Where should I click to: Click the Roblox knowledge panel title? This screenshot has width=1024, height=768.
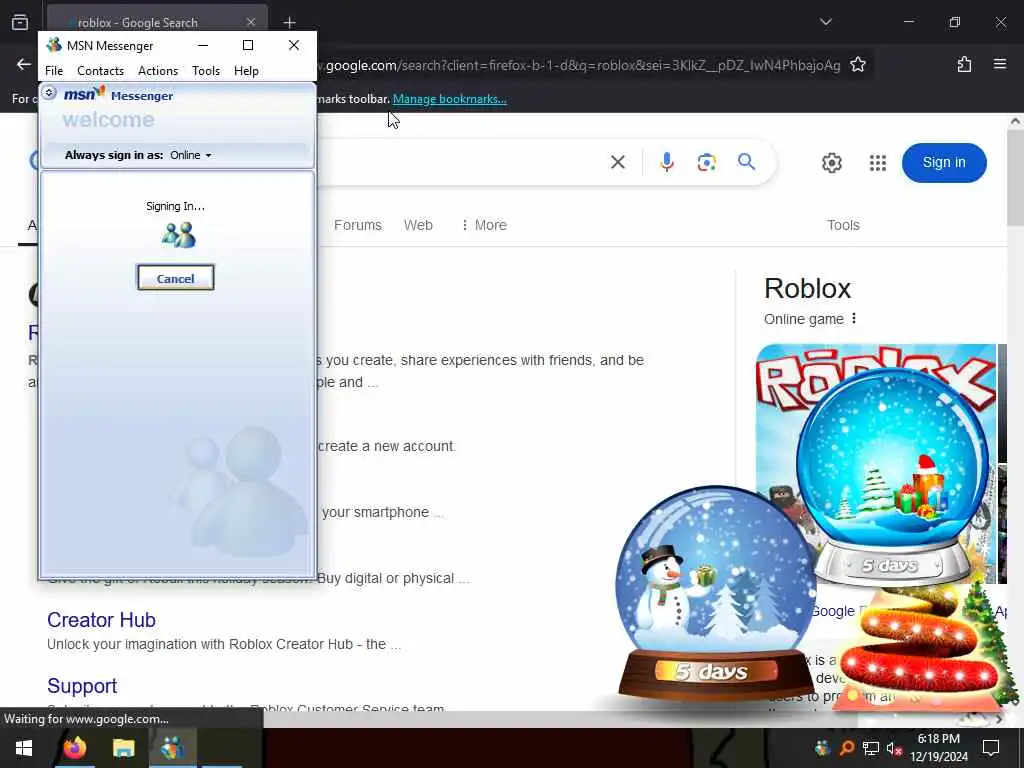(x=807, y=288)
